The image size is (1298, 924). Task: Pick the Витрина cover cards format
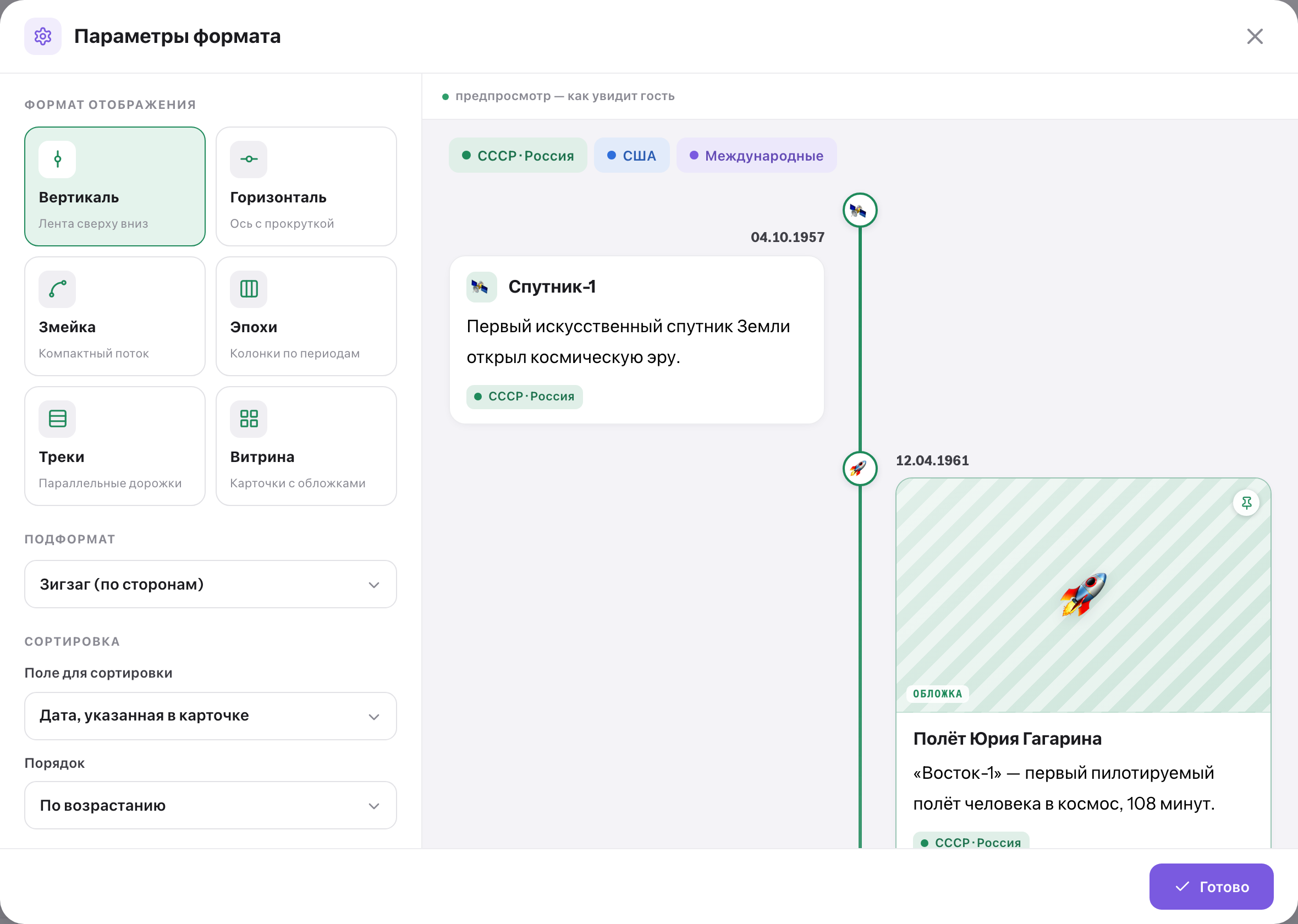(x=306, y=446)
